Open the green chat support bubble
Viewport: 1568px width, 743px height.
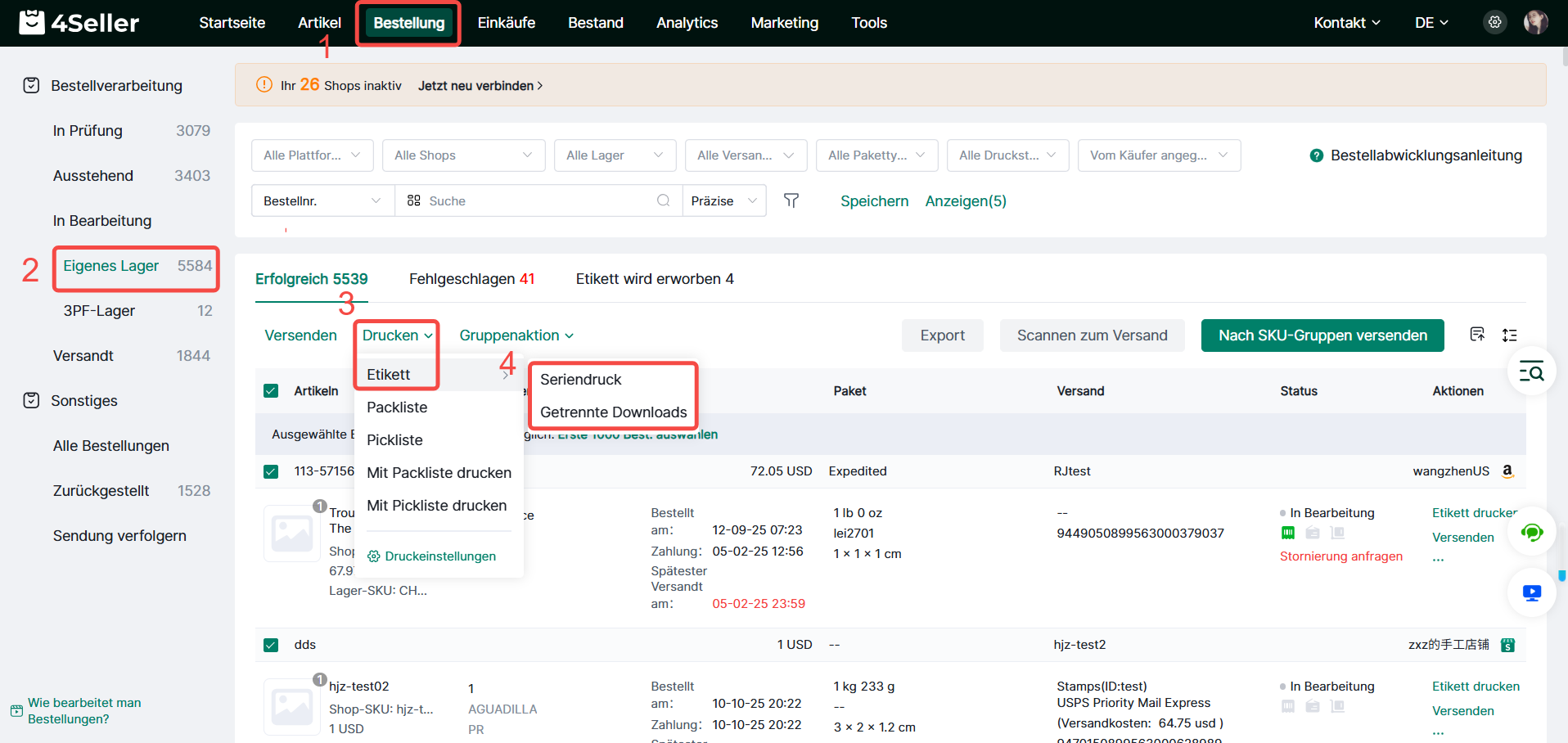tap(1531, 533)
